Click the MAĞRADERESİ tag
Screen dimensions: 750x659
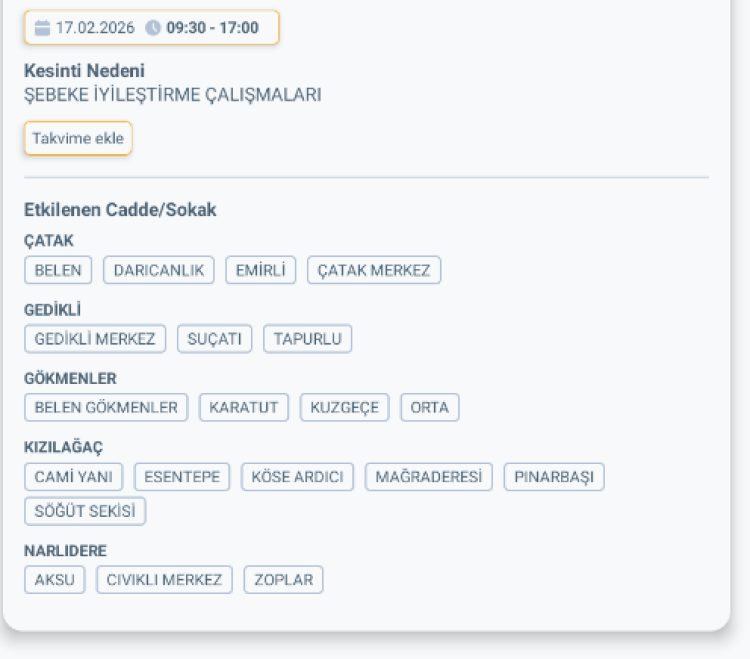pyautogui.click(x=429, y=477)
